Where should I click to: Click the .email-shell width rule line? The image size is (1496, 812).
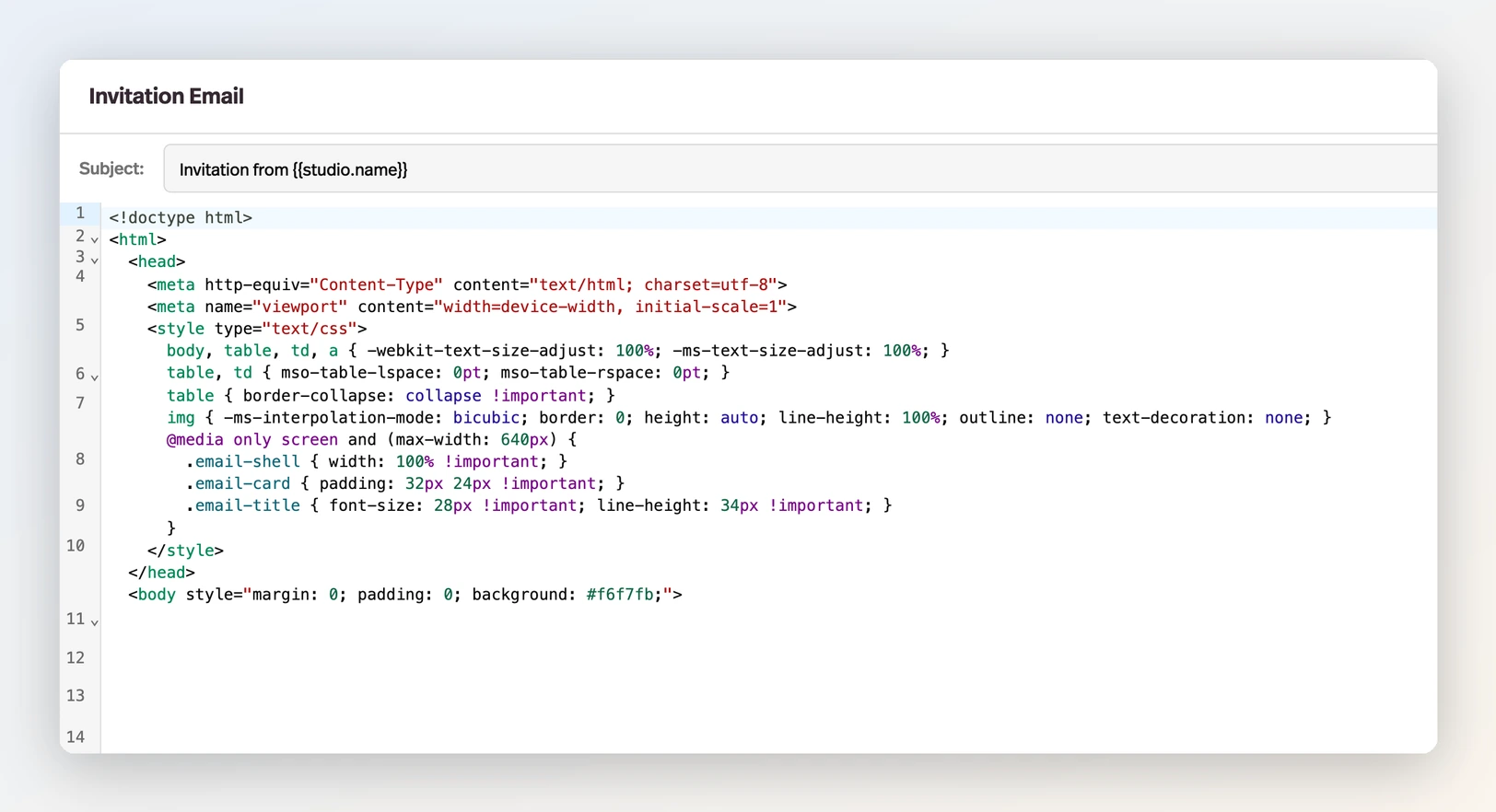tap(377, 462)
